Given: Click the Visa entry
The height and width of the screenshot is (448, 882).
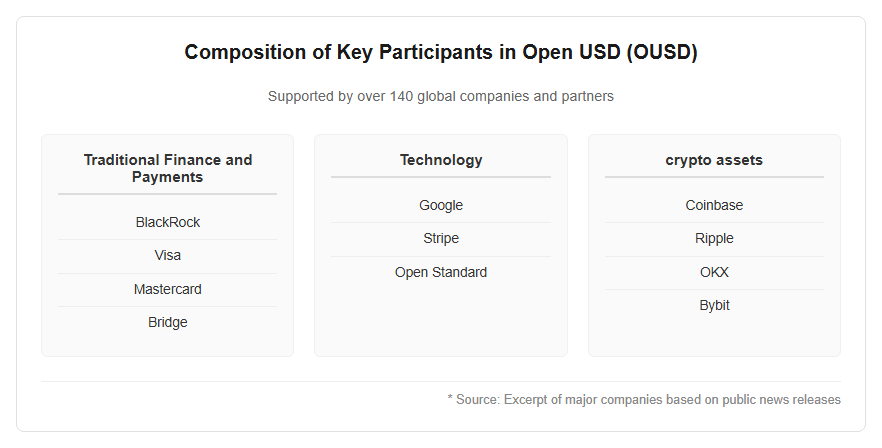Looking at the screenshot, I should click(168, 256).
